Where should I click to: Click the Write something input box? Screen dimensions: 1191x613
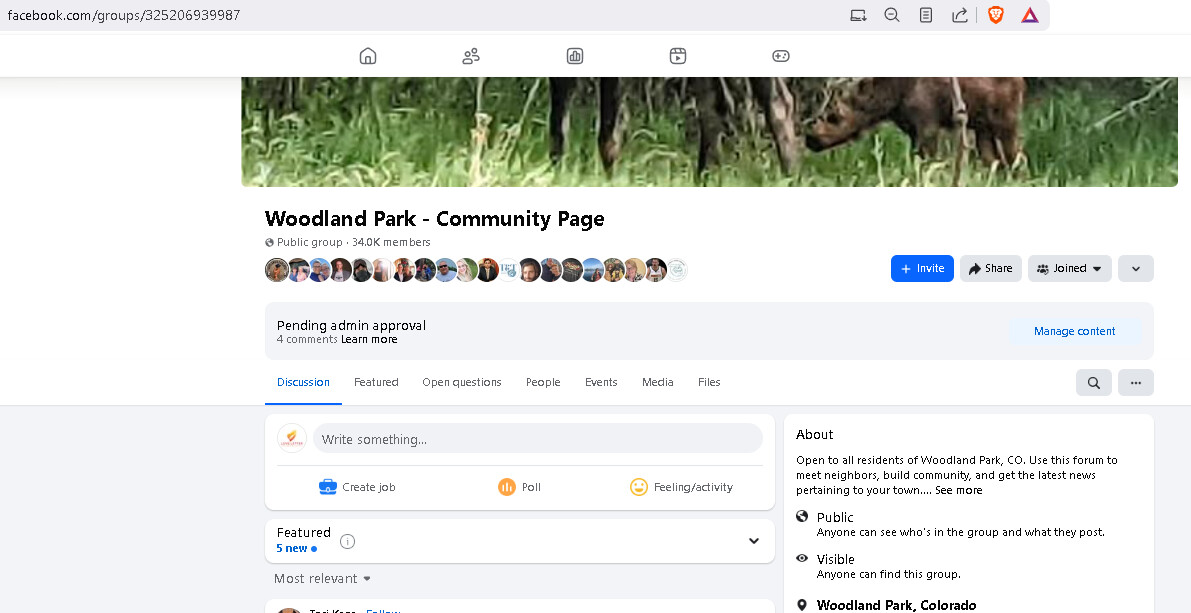(537, 439)
